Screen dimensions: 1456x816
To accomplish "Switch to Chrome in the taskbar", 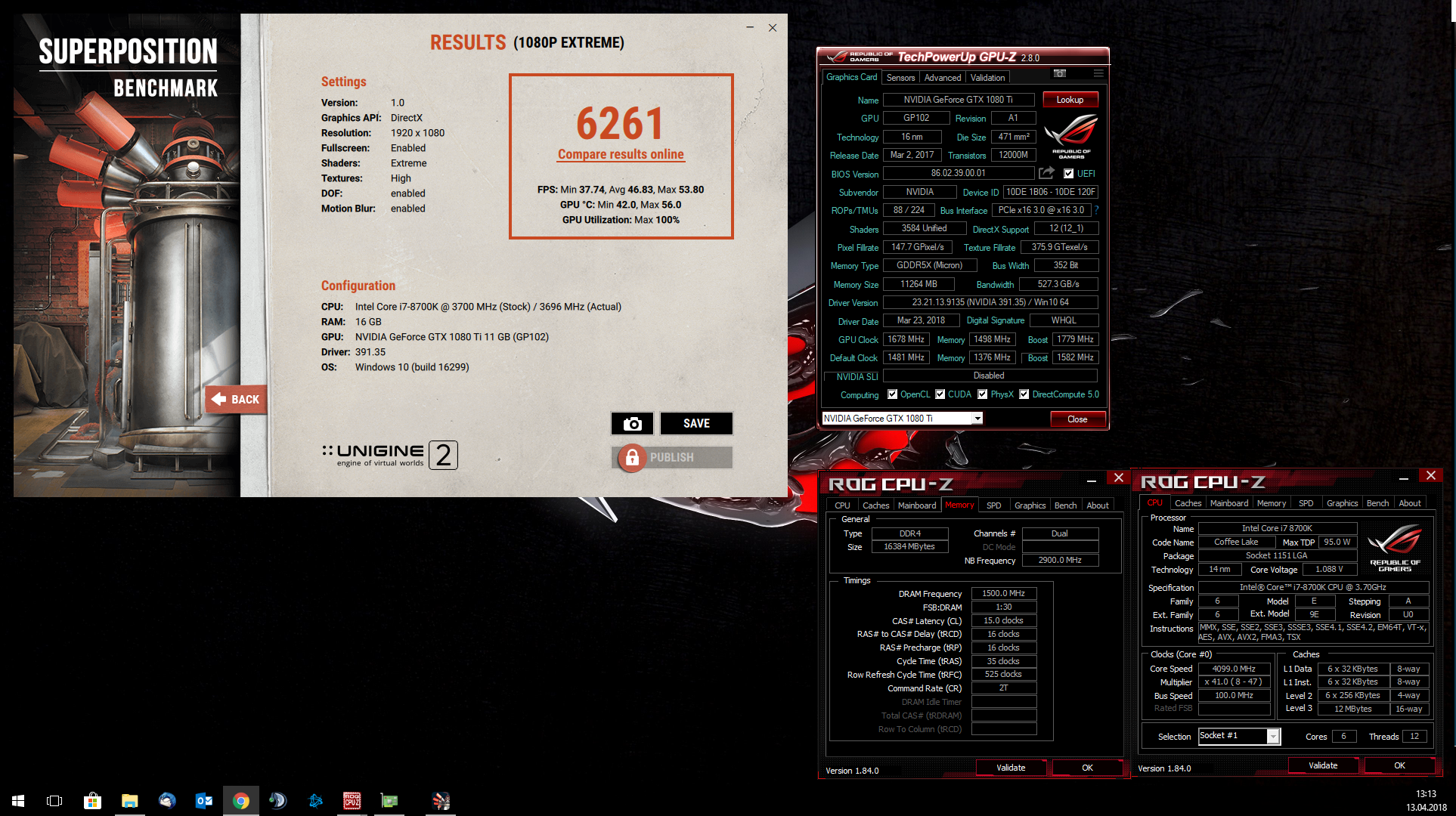I will 241,800.
